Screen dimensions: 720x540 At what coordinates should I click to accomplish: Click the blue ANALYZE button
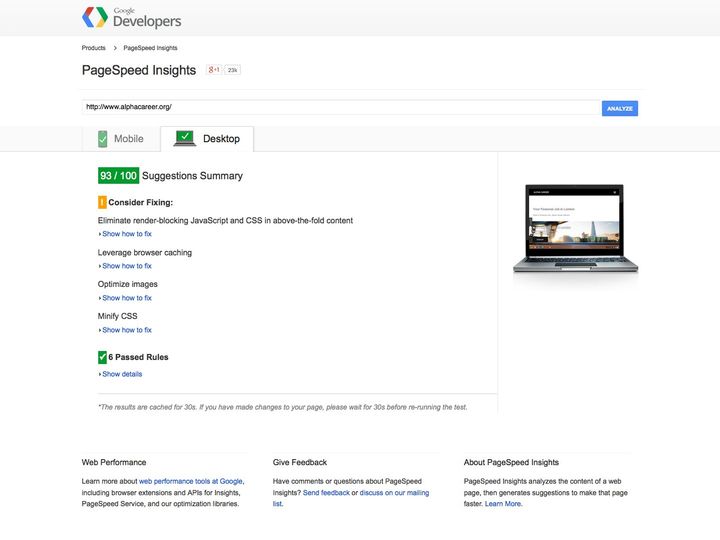[x=620, y=108]
